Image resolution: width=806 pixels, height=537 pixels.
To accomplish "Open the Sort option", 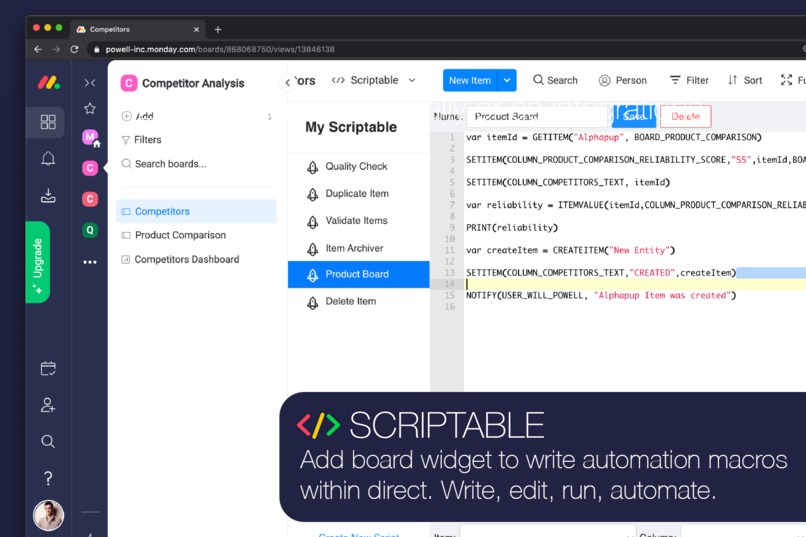I will (745, 80).
